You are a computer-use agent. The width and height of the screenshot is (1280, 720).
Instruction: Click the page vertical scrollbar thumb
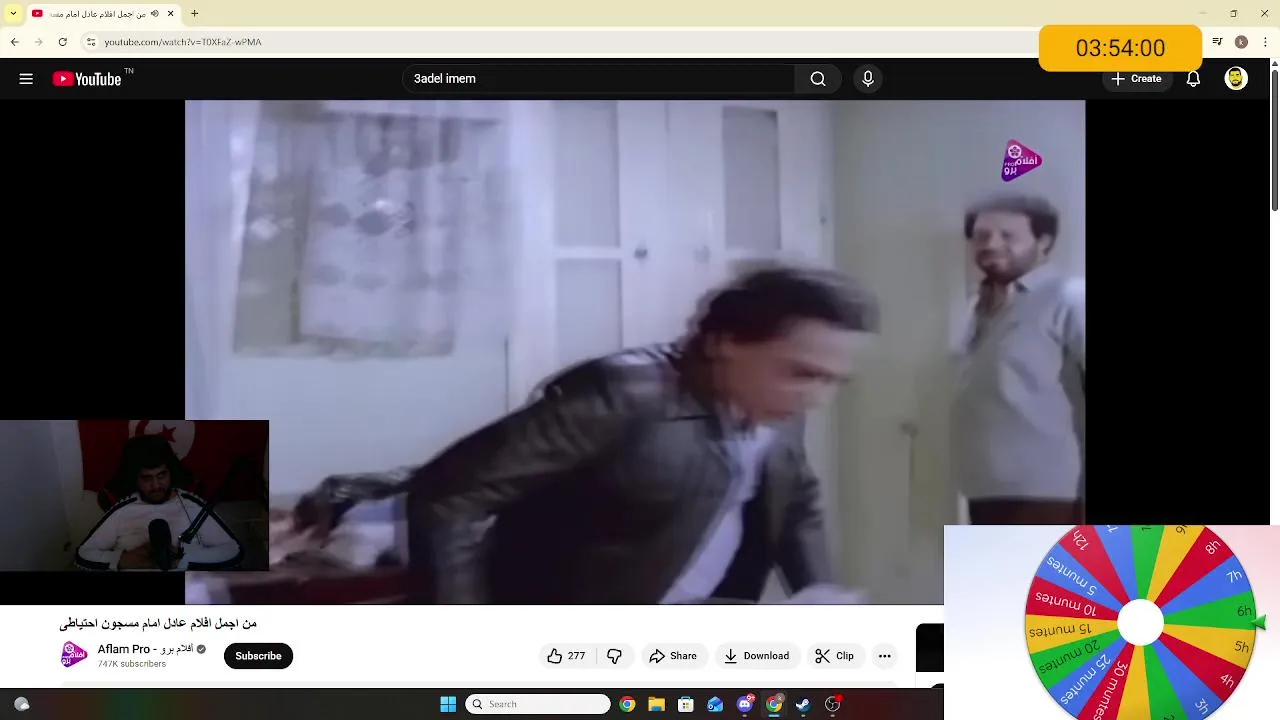1274,140
